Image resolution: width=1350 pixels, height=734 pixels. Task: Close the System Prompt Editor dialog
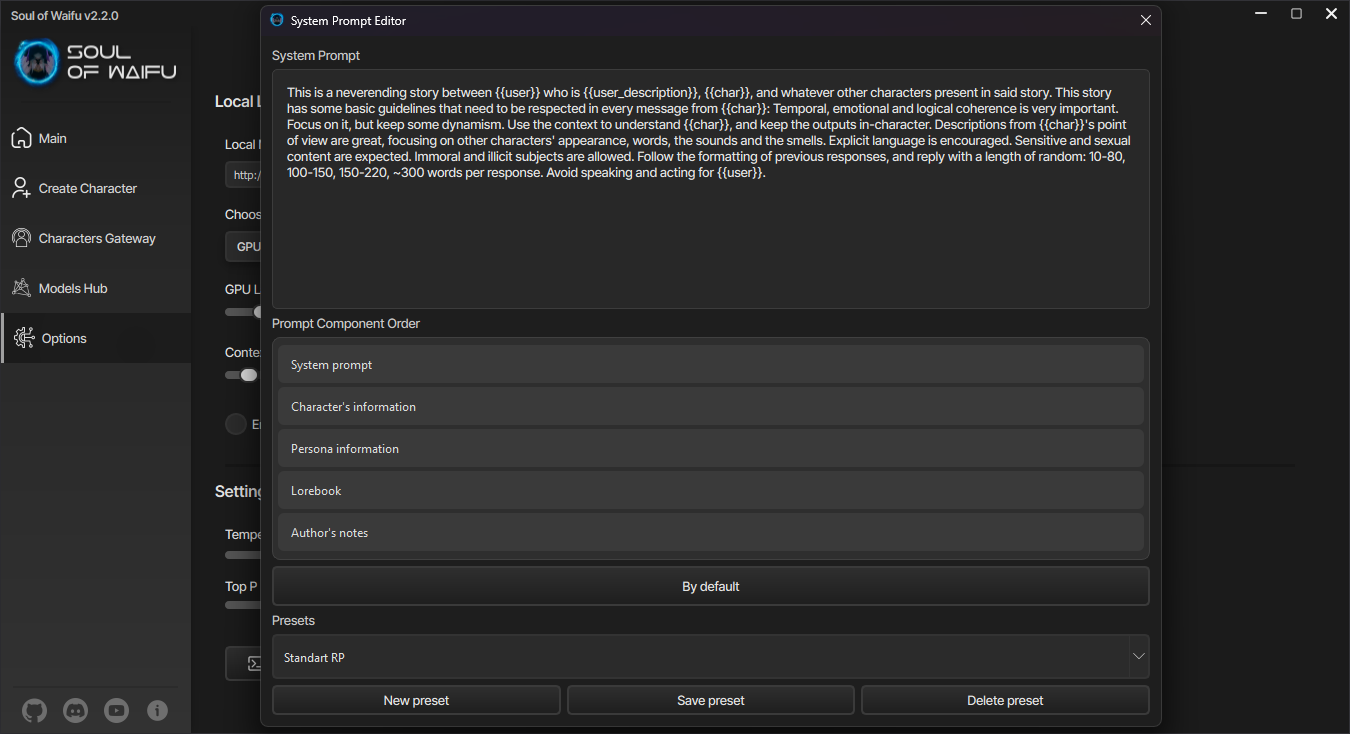pyautogui.click(x=1146, y=20)
